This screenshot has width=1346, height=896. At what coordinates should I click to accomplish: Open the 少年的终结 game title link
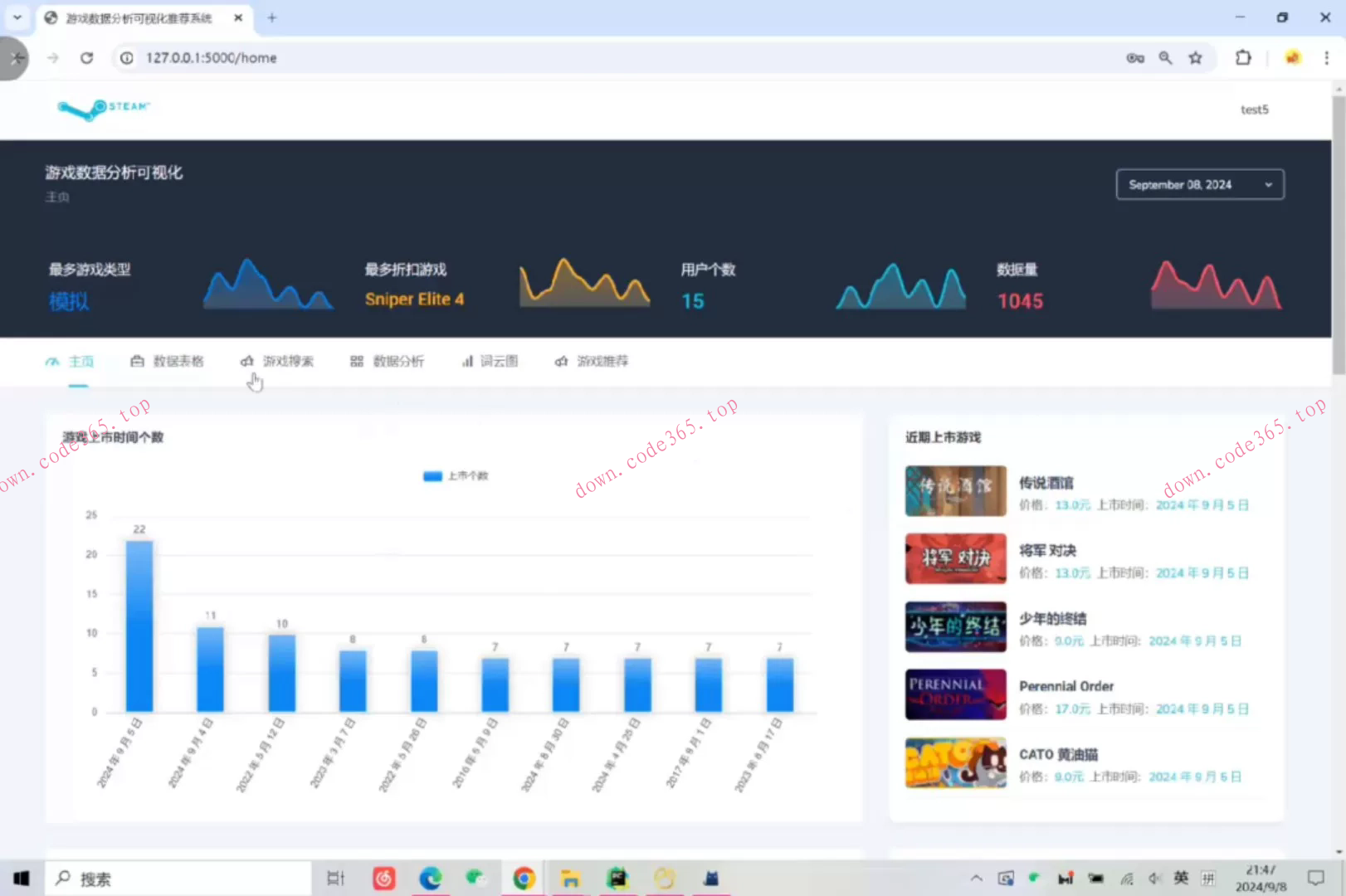1053,619
